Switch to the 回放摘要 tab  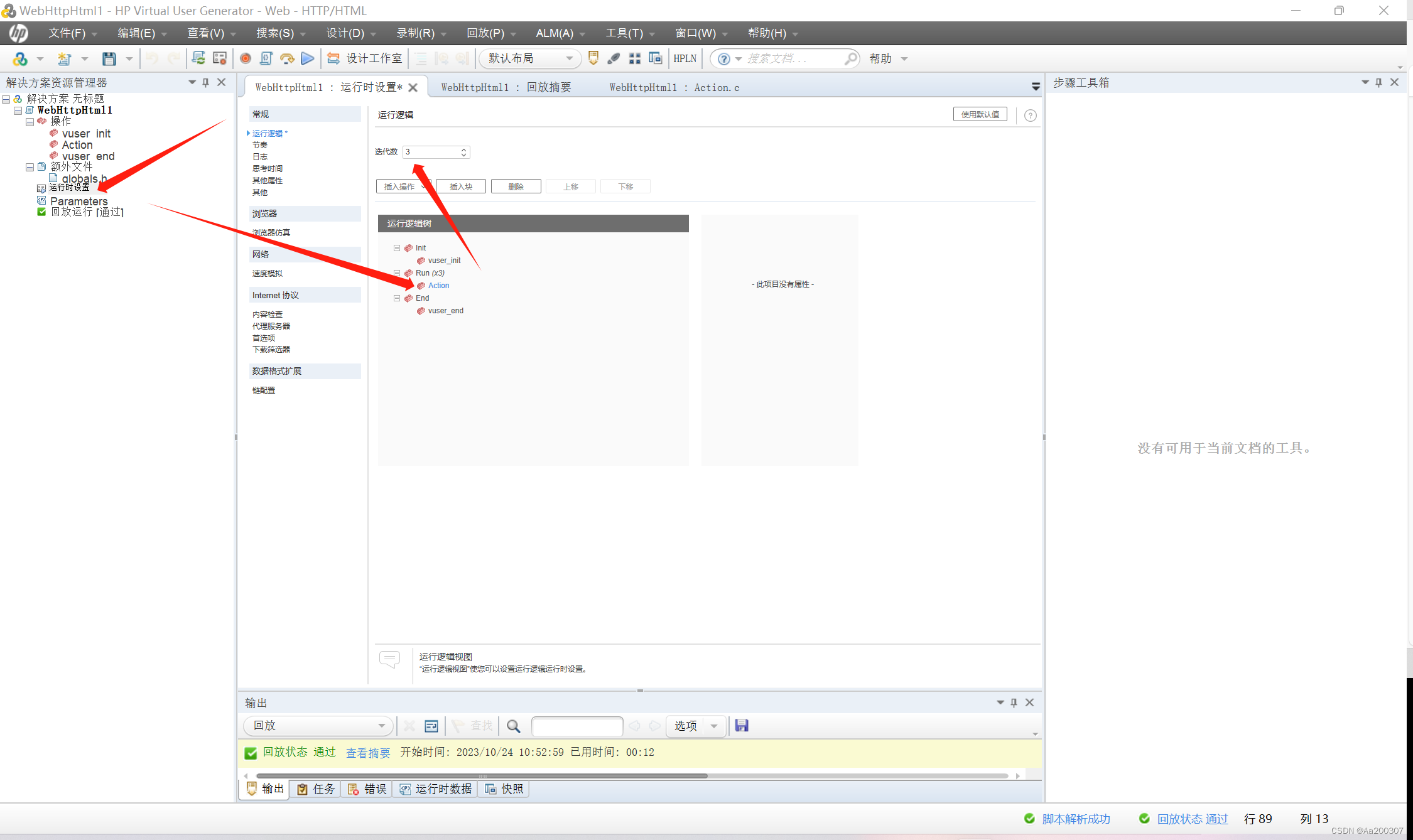(x=506, y=87)
